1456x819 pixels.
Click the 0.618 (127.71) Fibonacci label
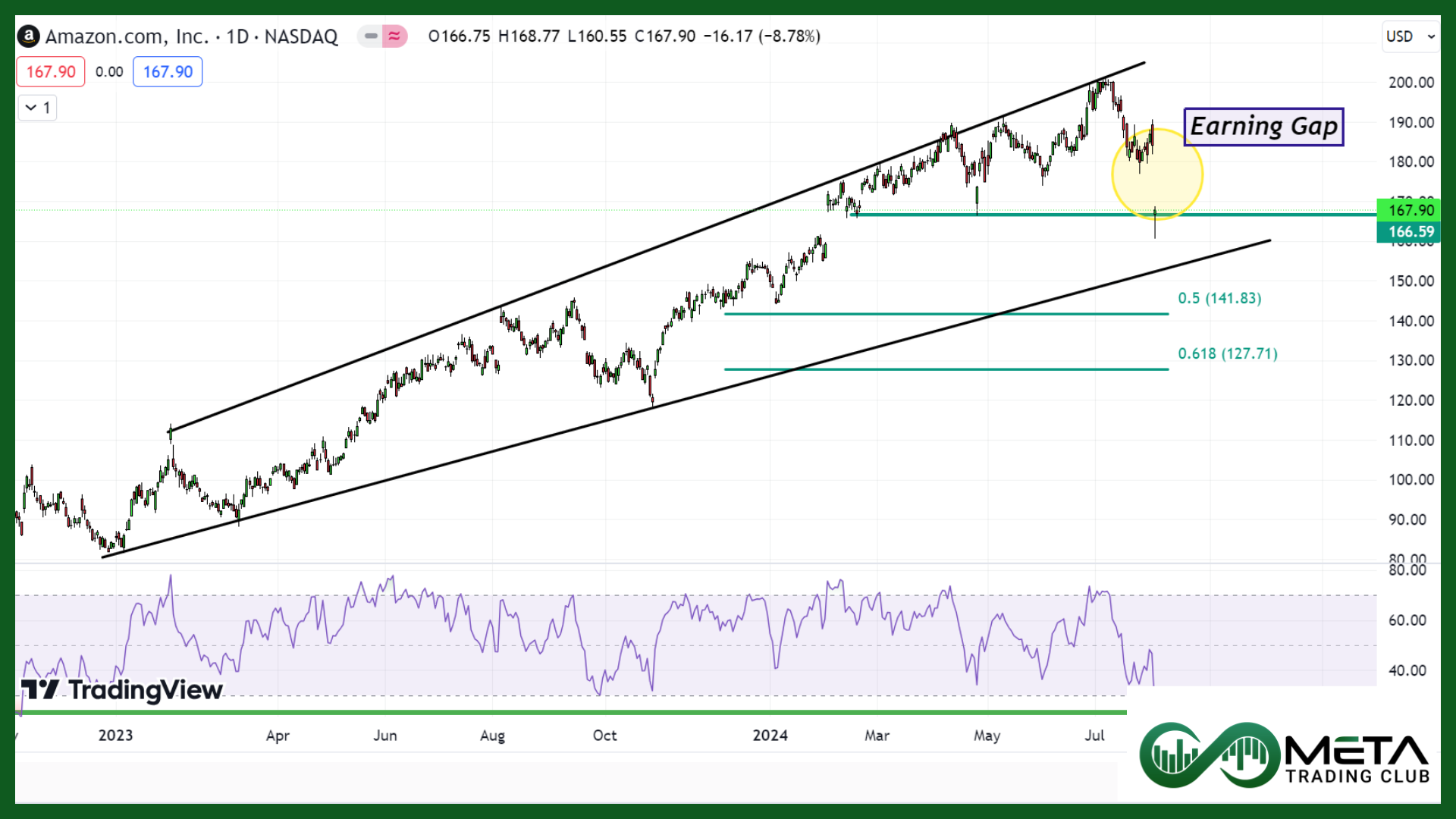(1228, 353)
